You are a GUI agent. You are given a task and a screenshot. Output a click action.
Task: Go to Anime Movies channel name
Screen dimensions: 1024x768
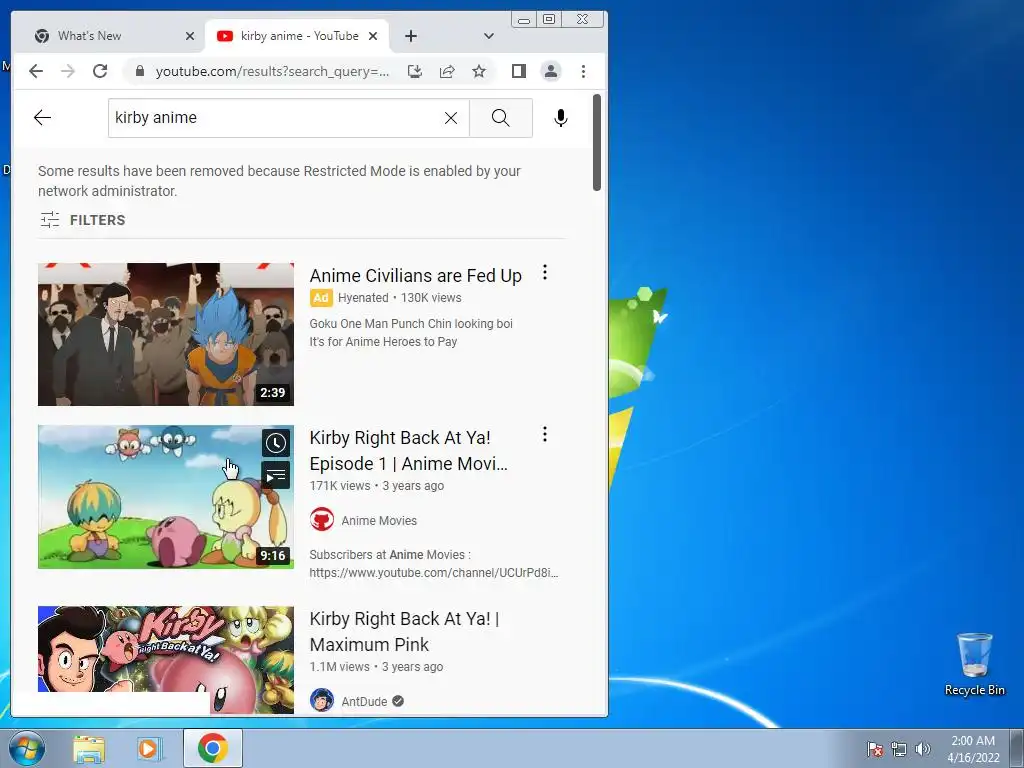(379, 520)
